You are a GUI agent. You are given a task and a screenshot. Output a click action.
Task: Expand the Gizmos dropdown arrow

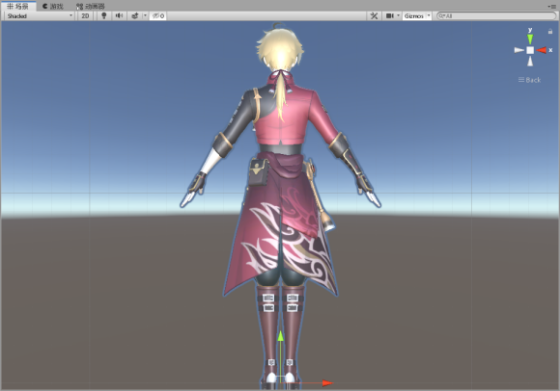(429, 16)
